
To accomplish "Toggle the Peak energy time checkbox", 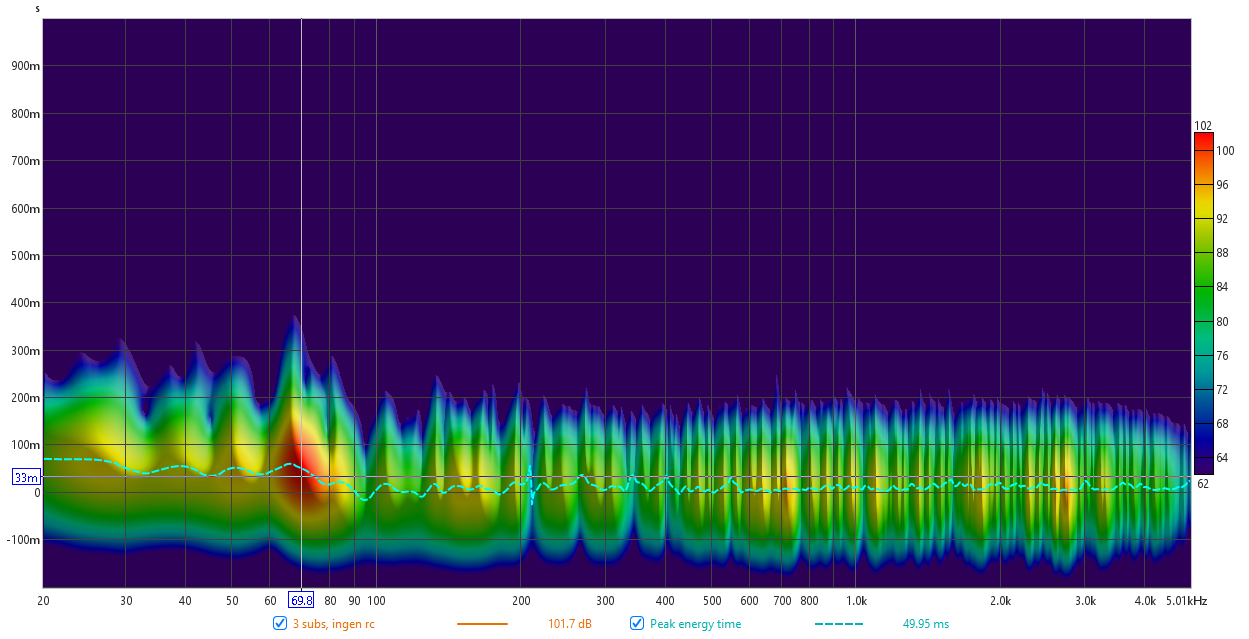I will coord(637,623).
